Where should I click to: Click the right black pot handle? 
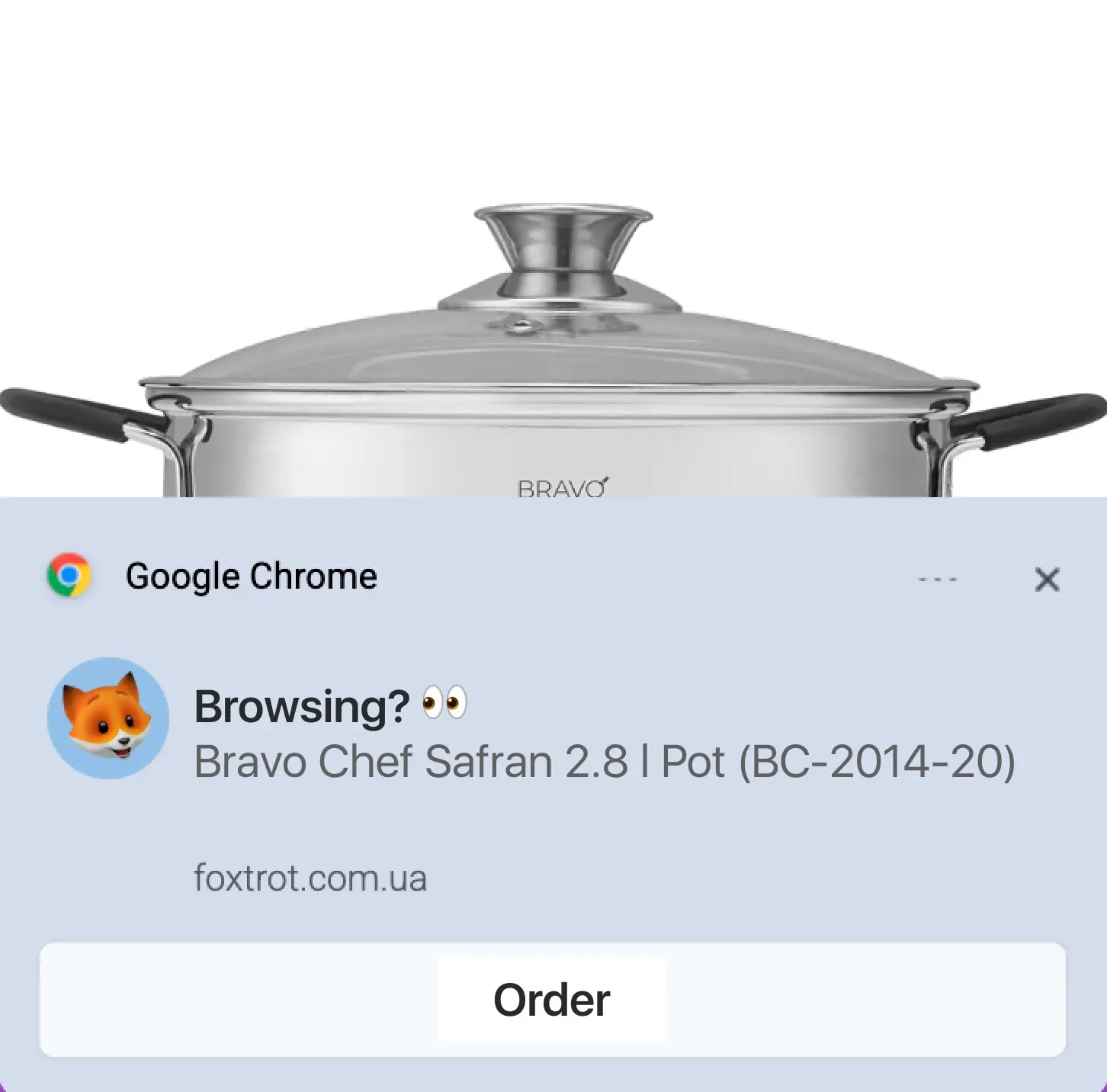[x=1029, y=419]
